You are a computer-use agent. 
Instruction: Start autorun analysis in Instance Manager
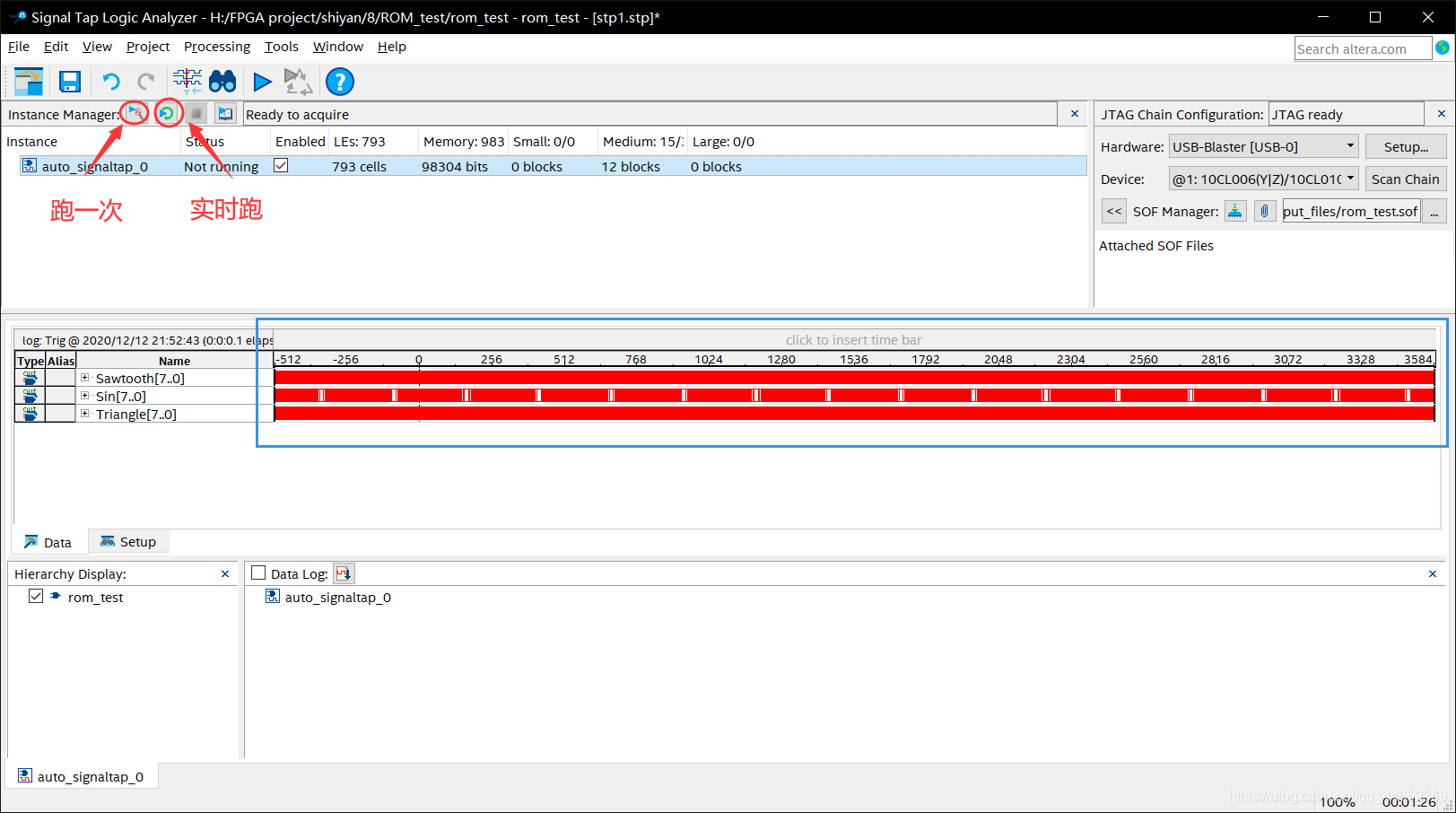pyautogui.click(x=167, y=113)
